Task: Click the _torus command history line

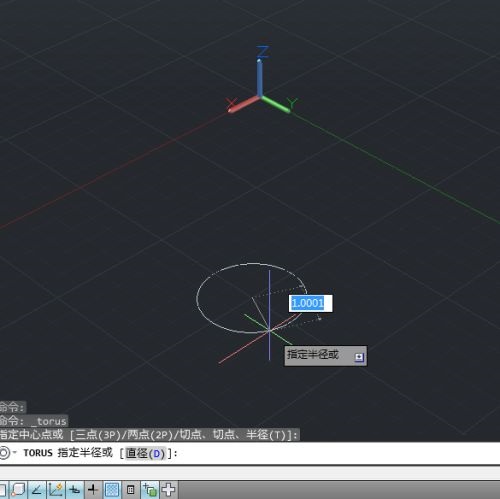Action: pos(33,421)
